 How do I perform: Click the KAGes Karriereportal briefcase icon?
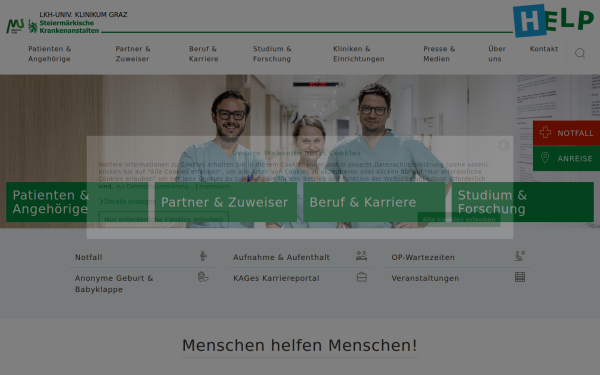(x=362, y=277)
